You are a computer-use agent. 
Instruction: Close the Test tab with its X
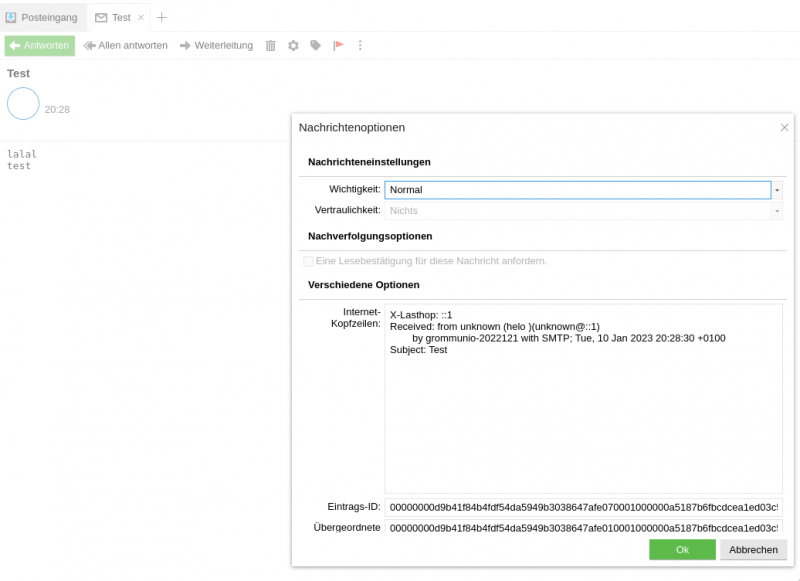140,18
